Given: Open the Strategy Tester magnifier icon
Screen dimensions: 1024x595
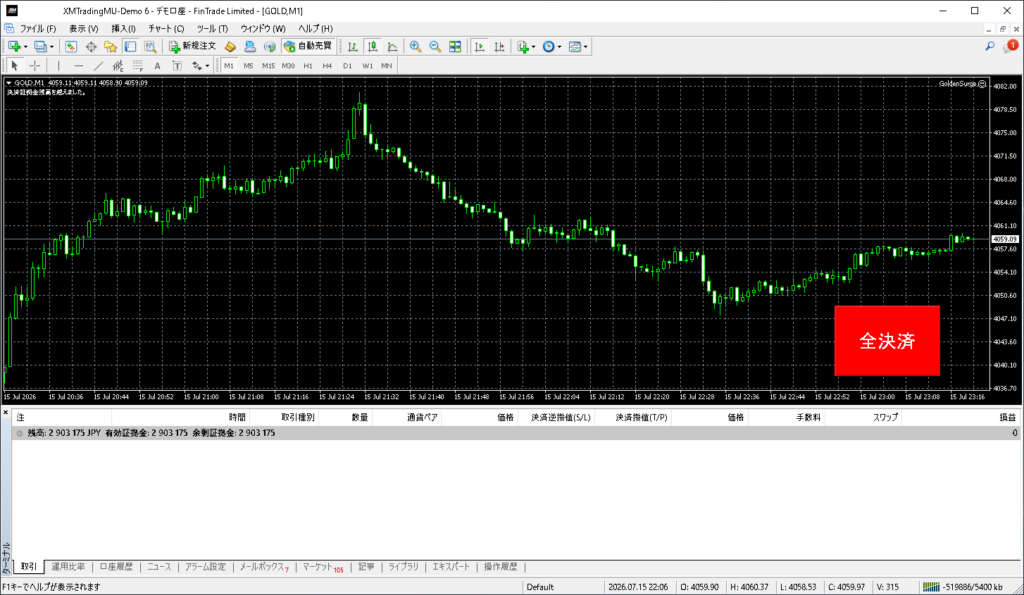Looking at the screenshot, I should click(150, 46).
